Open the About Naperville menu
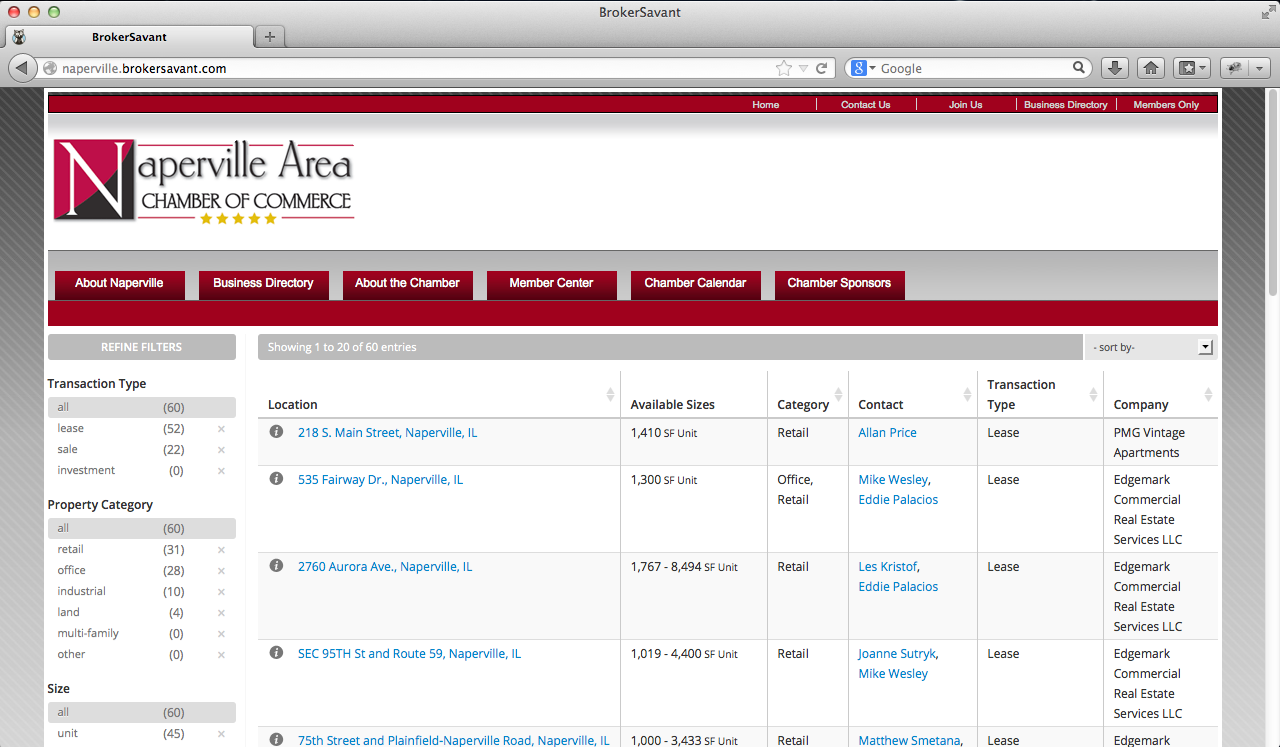 click(x=119, y=284)
